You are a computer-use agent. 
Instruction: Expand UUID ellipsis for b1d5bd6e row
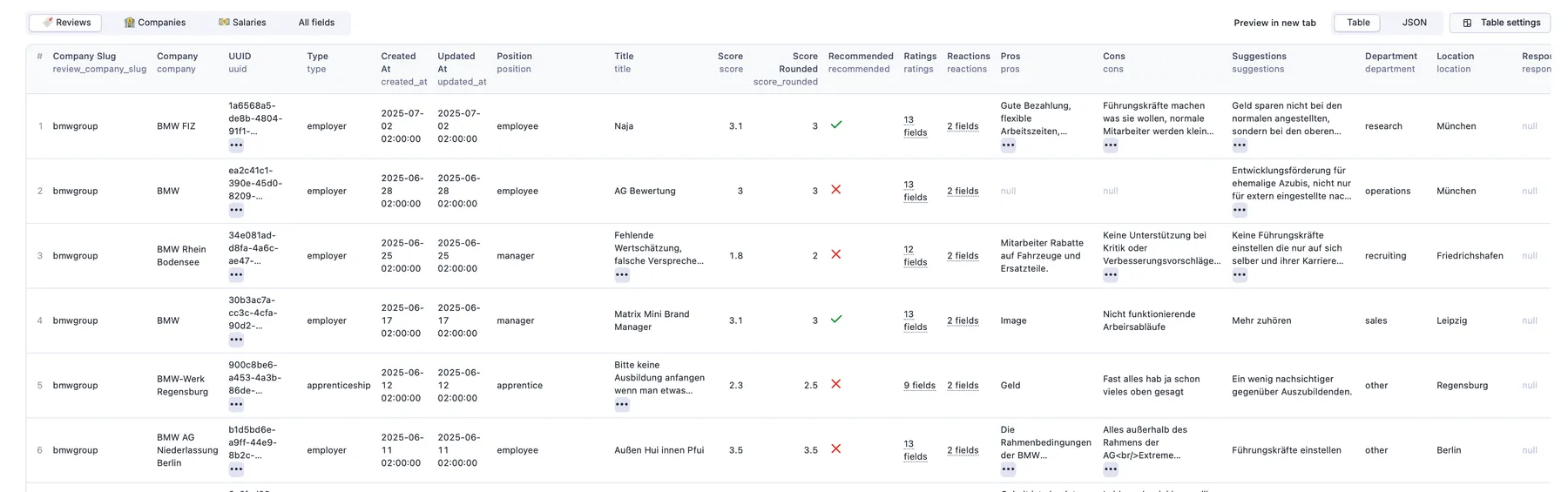coord(236,469)
